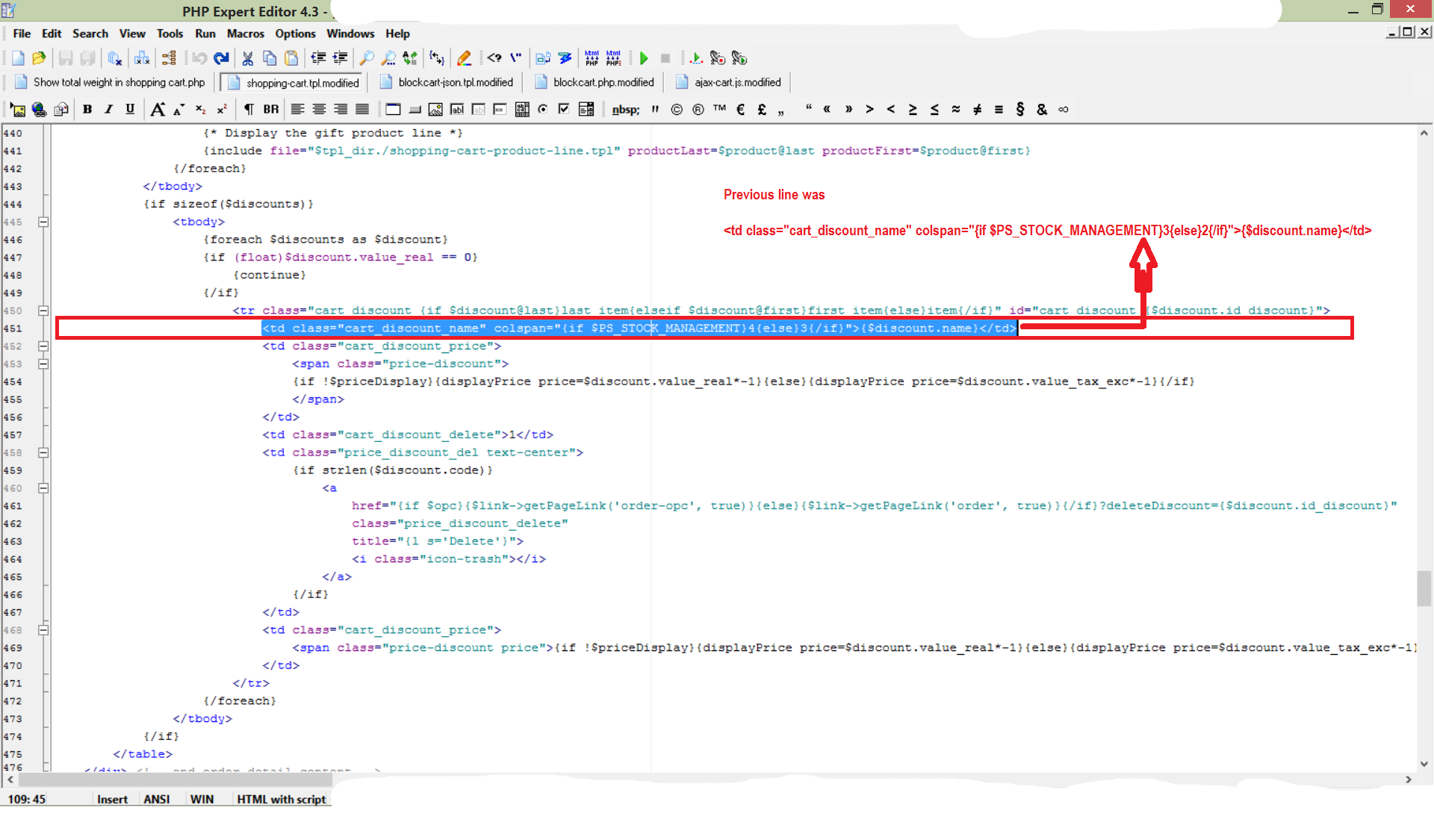Image resolution: width=1434 pixels, height=840 pixels.
Task: Collapse code fold at line 445
Action: tap(43, 222)
